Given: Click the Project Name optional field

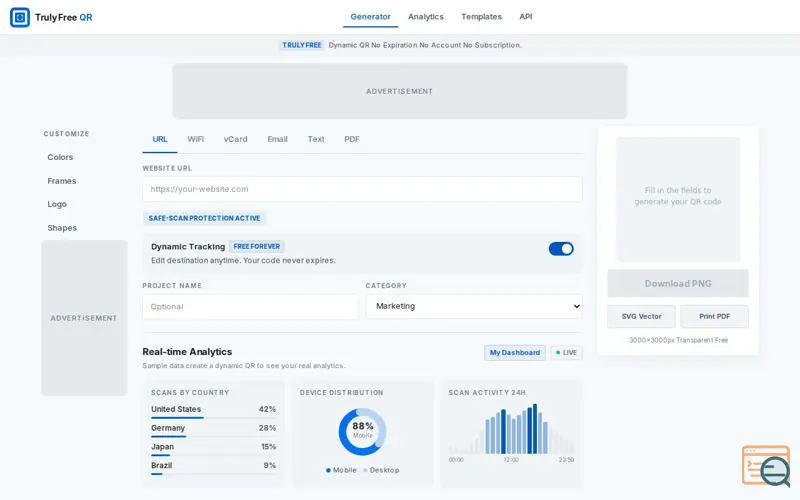Looking at the screenshot, I should [251, 307].
